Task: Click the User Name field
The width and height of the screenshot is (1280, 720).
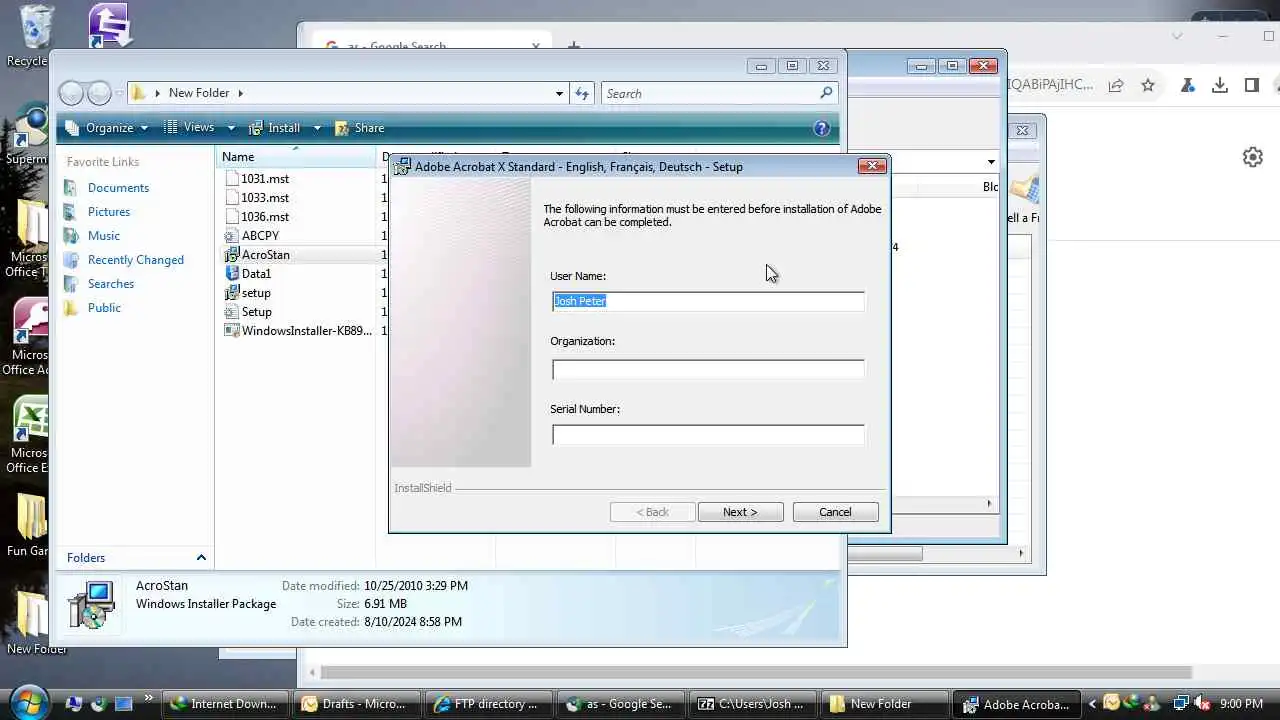Action: coord(708,301)
